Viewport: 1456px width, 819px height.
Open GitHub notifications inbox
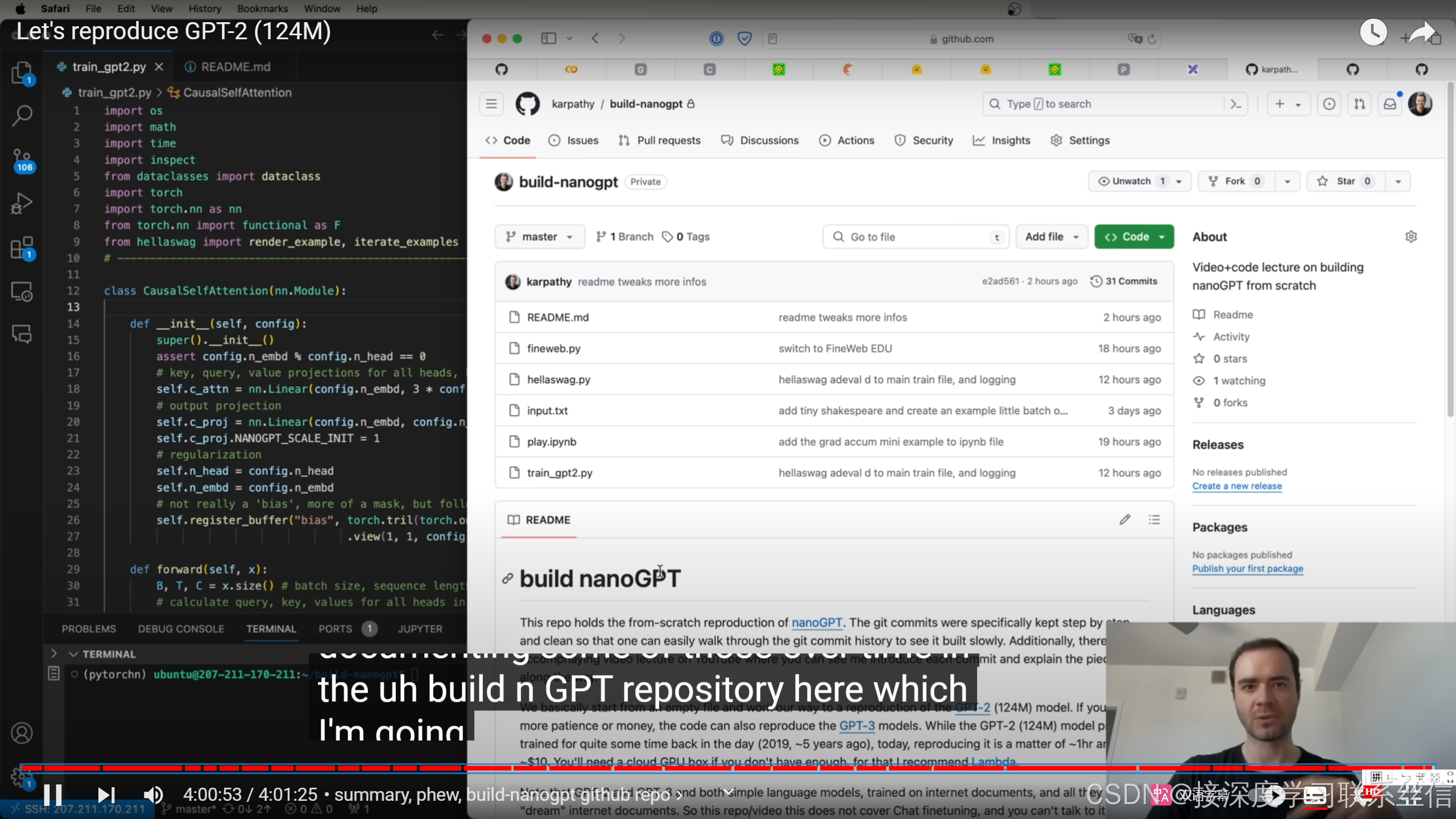tap(1390, 104)
